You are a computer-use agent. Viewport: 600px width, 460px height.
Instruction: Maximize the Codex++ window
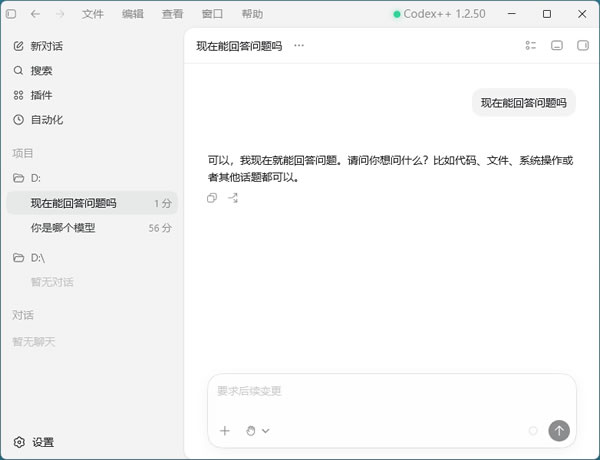[x=547, y=14]
